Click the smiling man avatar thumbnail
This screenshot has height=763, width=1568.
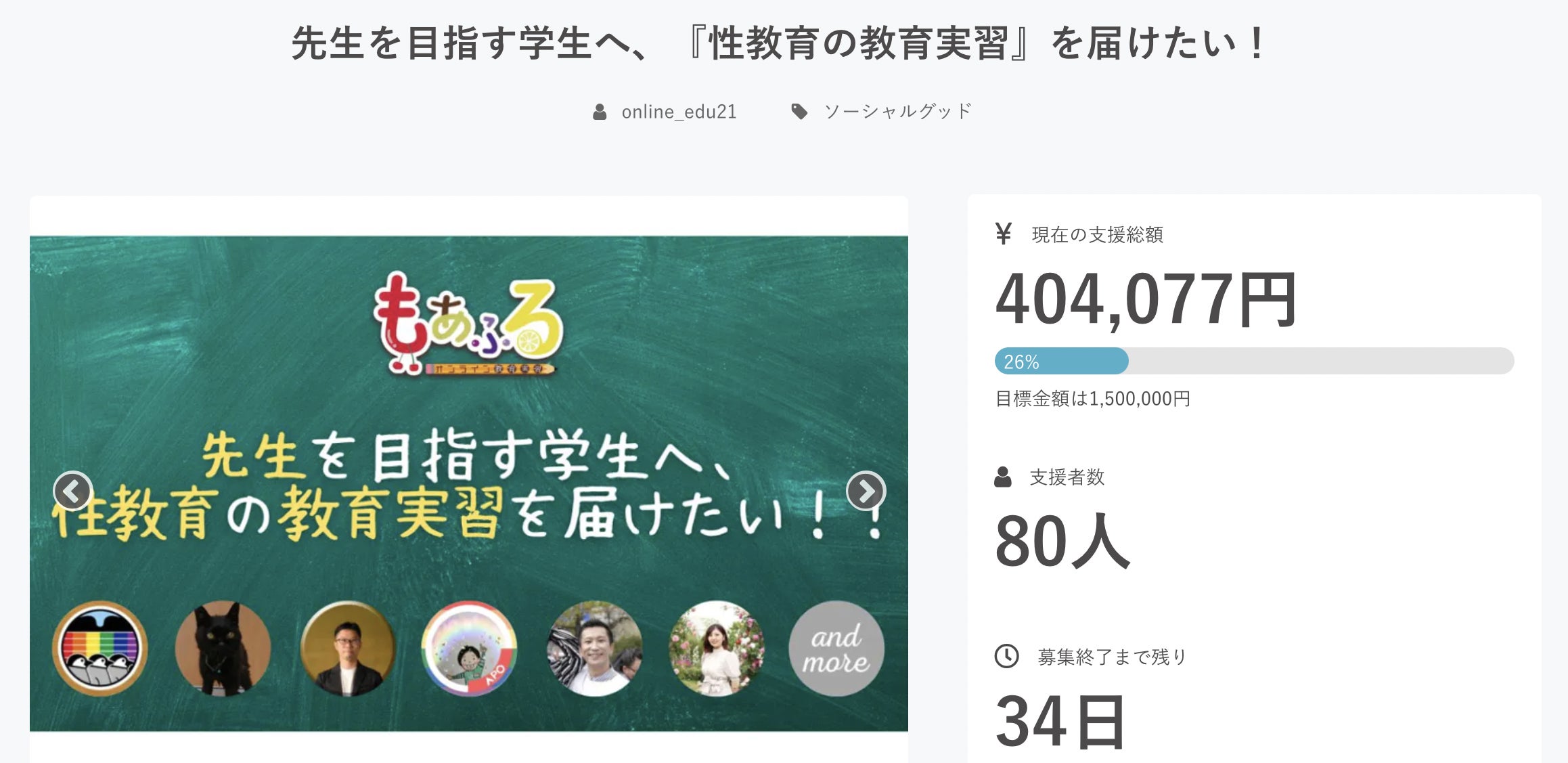coord(593,648)
